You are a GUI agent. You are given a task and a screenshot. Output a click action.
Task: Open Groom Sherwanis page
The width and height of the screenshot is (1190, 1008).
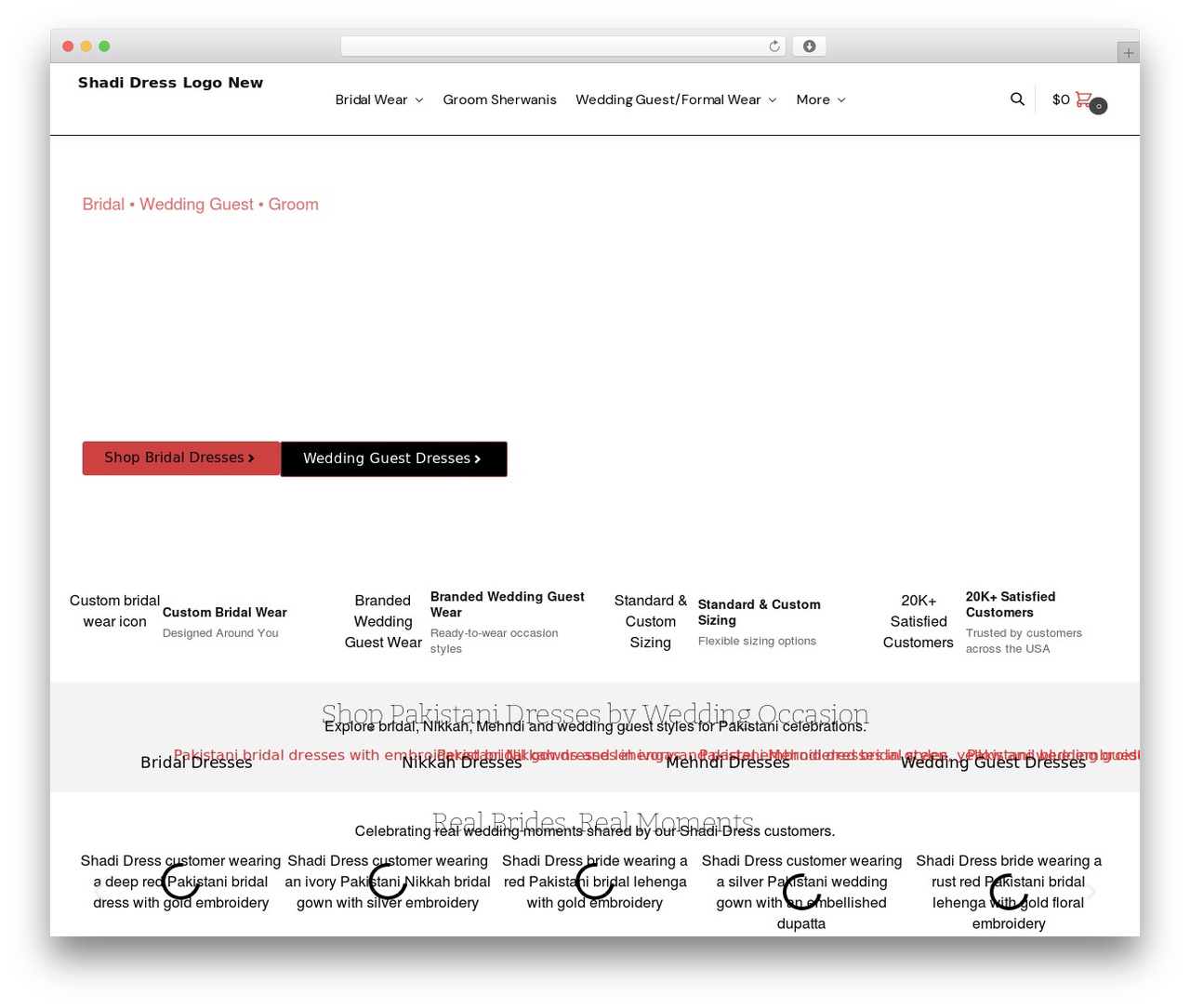pyautogui.click(x=499, y=99)
